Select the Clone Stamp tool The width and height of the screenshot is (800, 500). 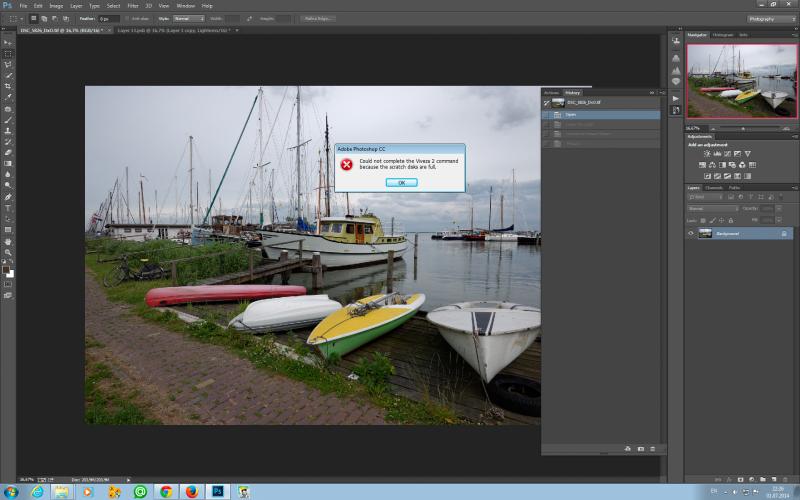click(8, 131)
